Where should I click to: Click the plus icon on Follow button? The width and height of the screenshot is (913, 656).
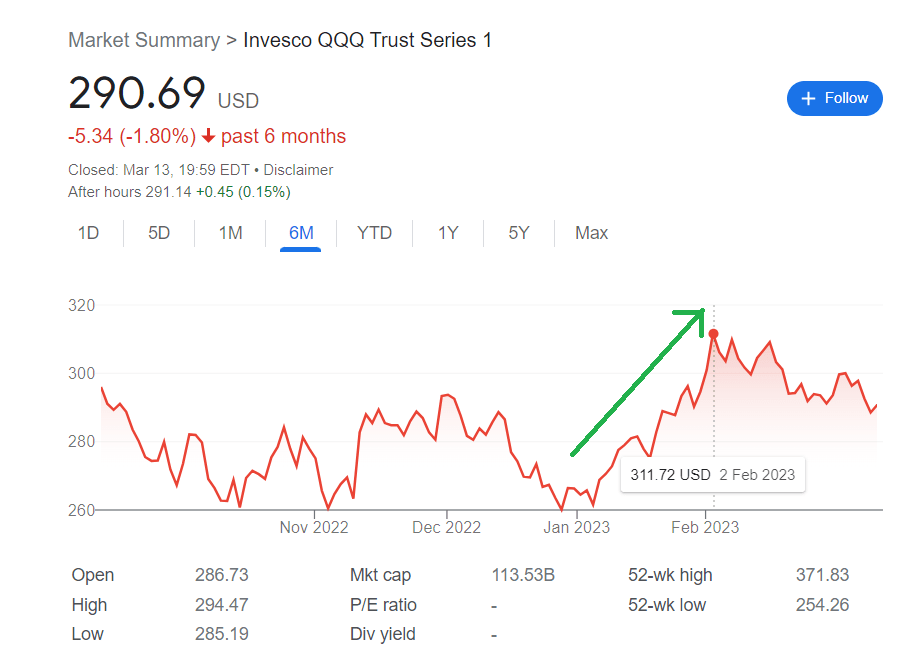pyautogui.click(x=809, y=98)
